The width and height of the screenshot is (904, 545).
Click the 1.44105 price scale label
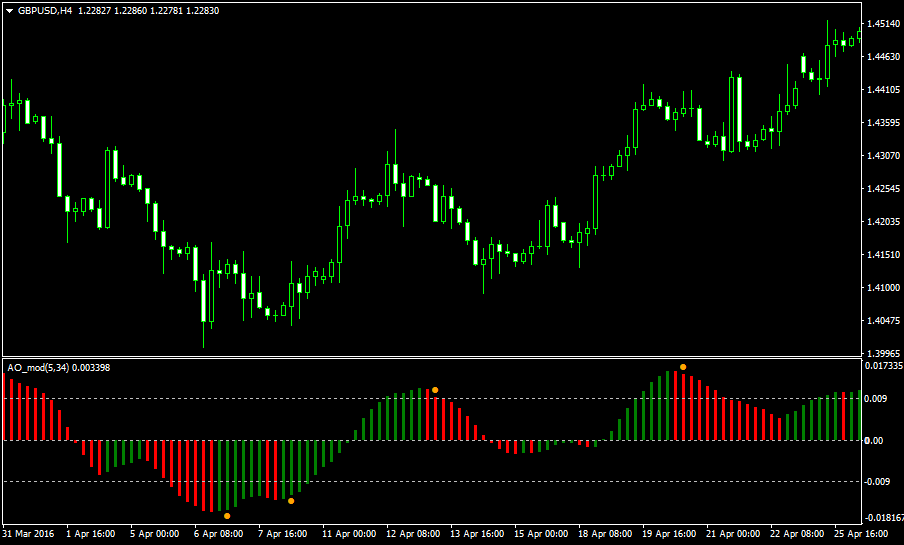click(883, 89)
